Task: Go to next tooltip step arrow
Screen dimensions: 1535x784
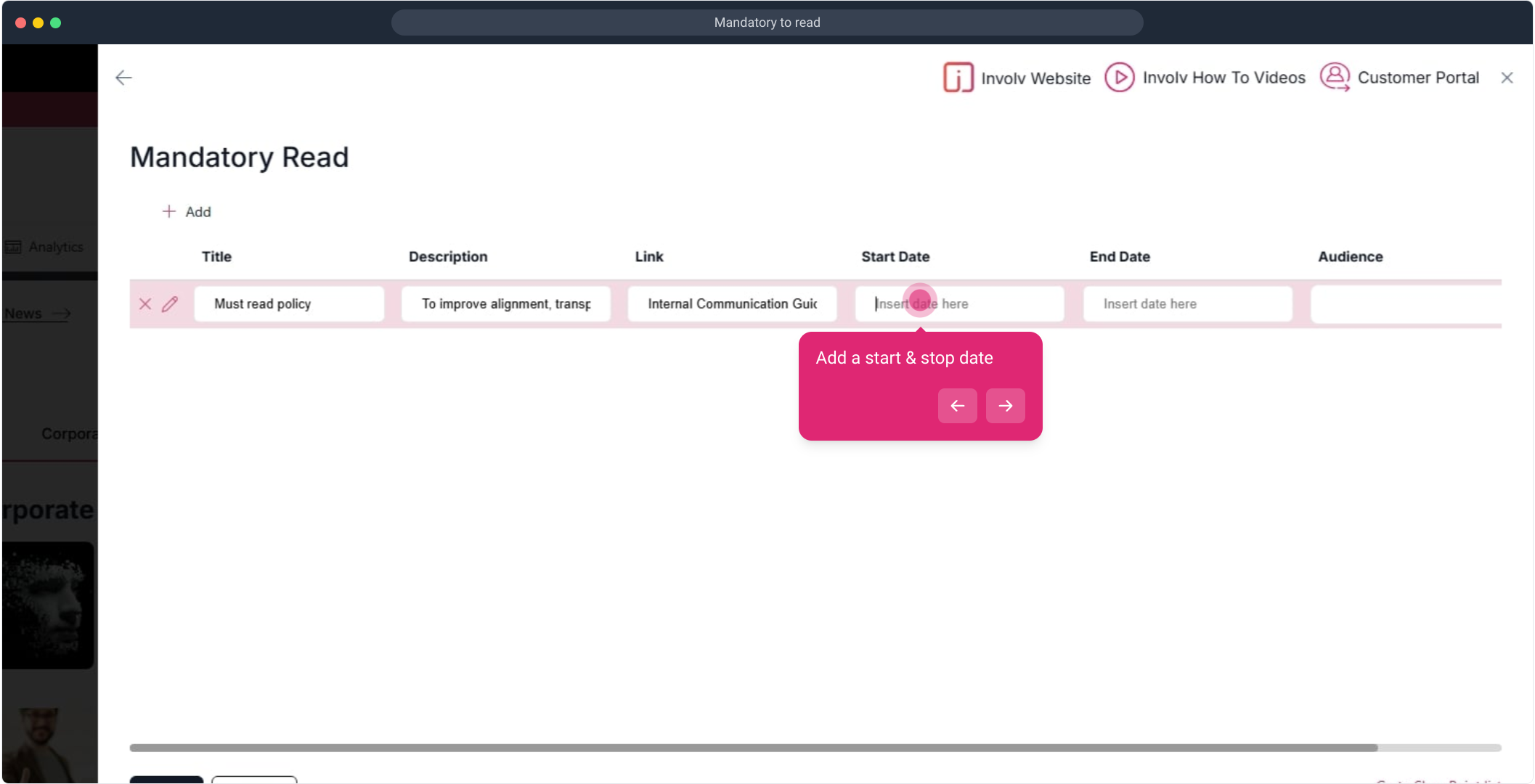Action: [1005, 406]
